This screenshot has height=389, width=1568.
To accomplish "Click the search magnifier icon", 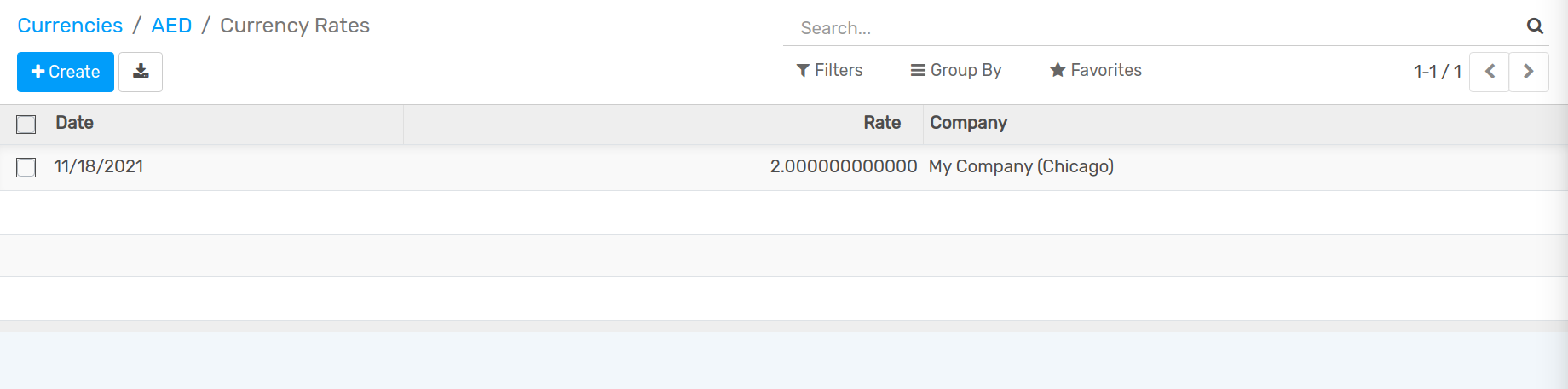I will pyautogui.click(x=1535, y=26).
